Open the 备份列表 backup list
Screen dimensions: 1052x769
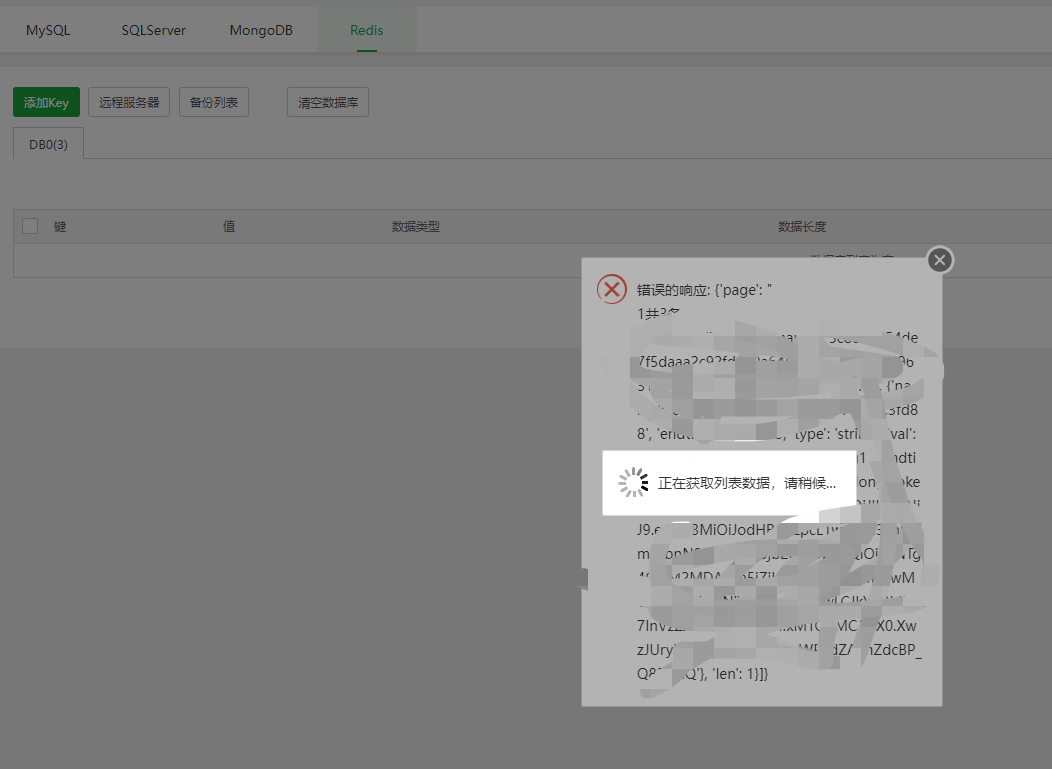pyautogui.click(x=213, y=102)
